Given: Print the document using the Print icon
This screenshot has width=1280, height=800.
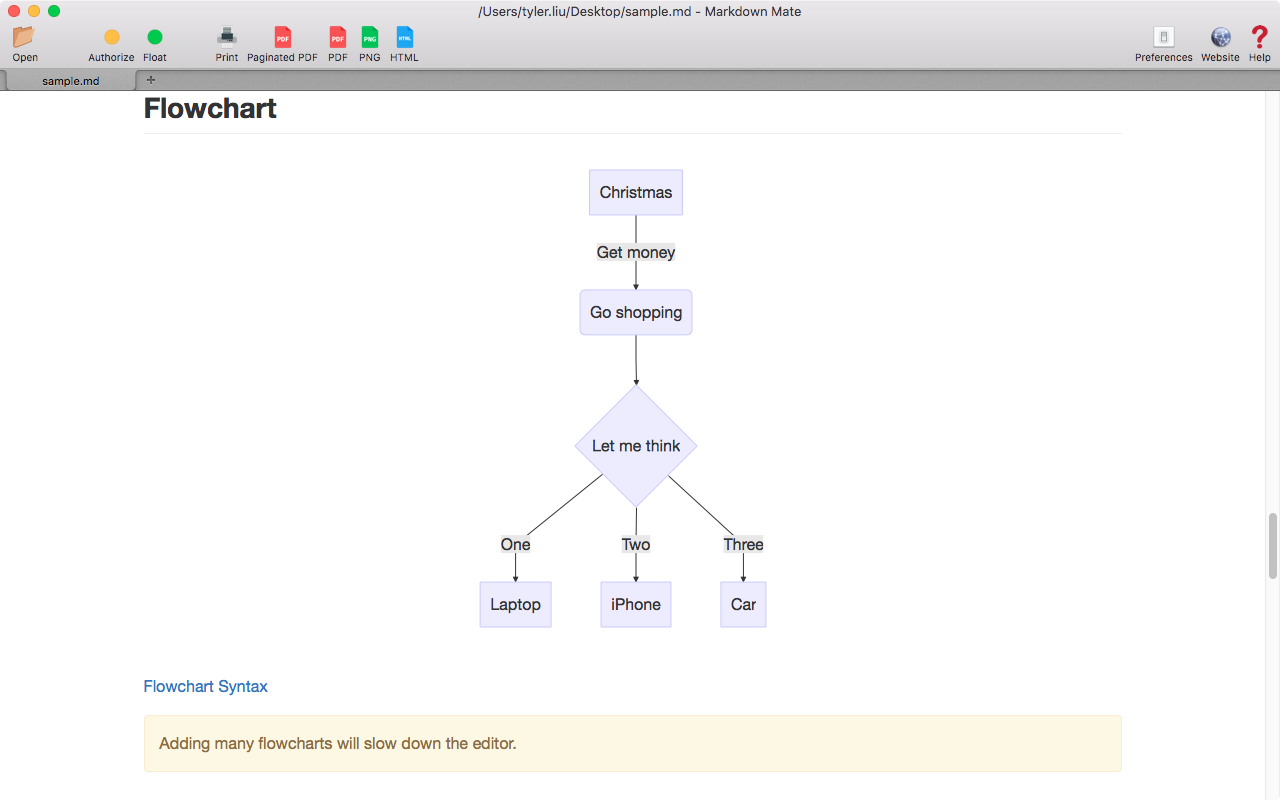Looking at the screenshot, I should click(227, 37).
